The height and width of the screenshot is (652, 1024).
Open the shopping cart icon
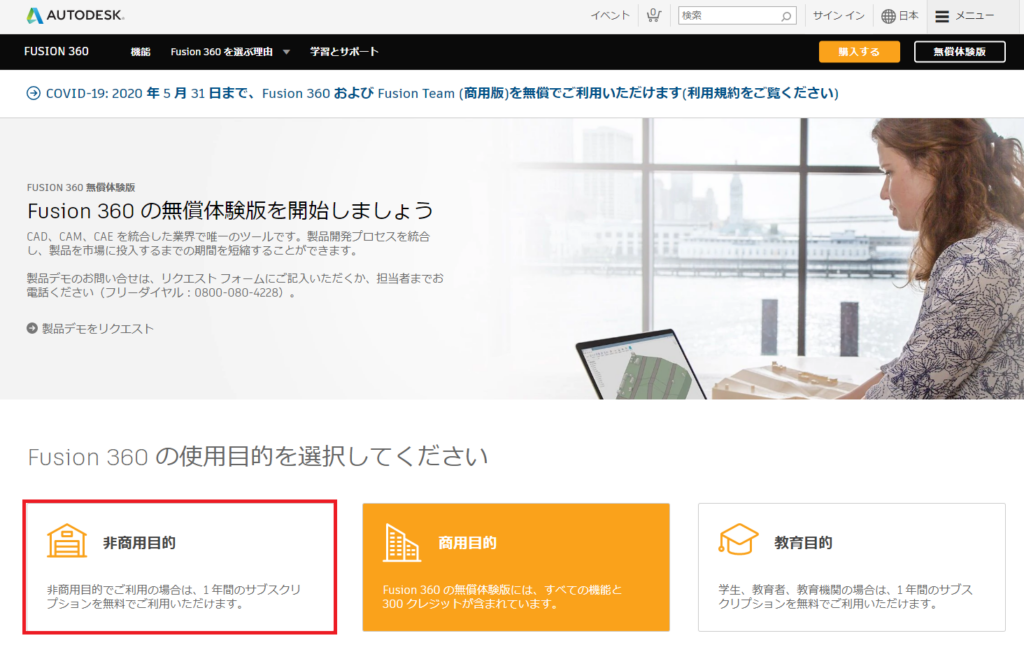pyautogui.click(x=653, y=15)
